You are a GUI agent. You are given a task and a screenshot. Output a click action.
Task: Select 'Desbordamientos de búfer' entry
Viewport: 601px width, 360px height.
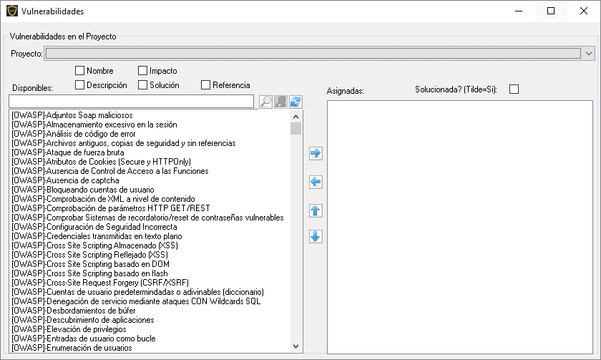73,311
